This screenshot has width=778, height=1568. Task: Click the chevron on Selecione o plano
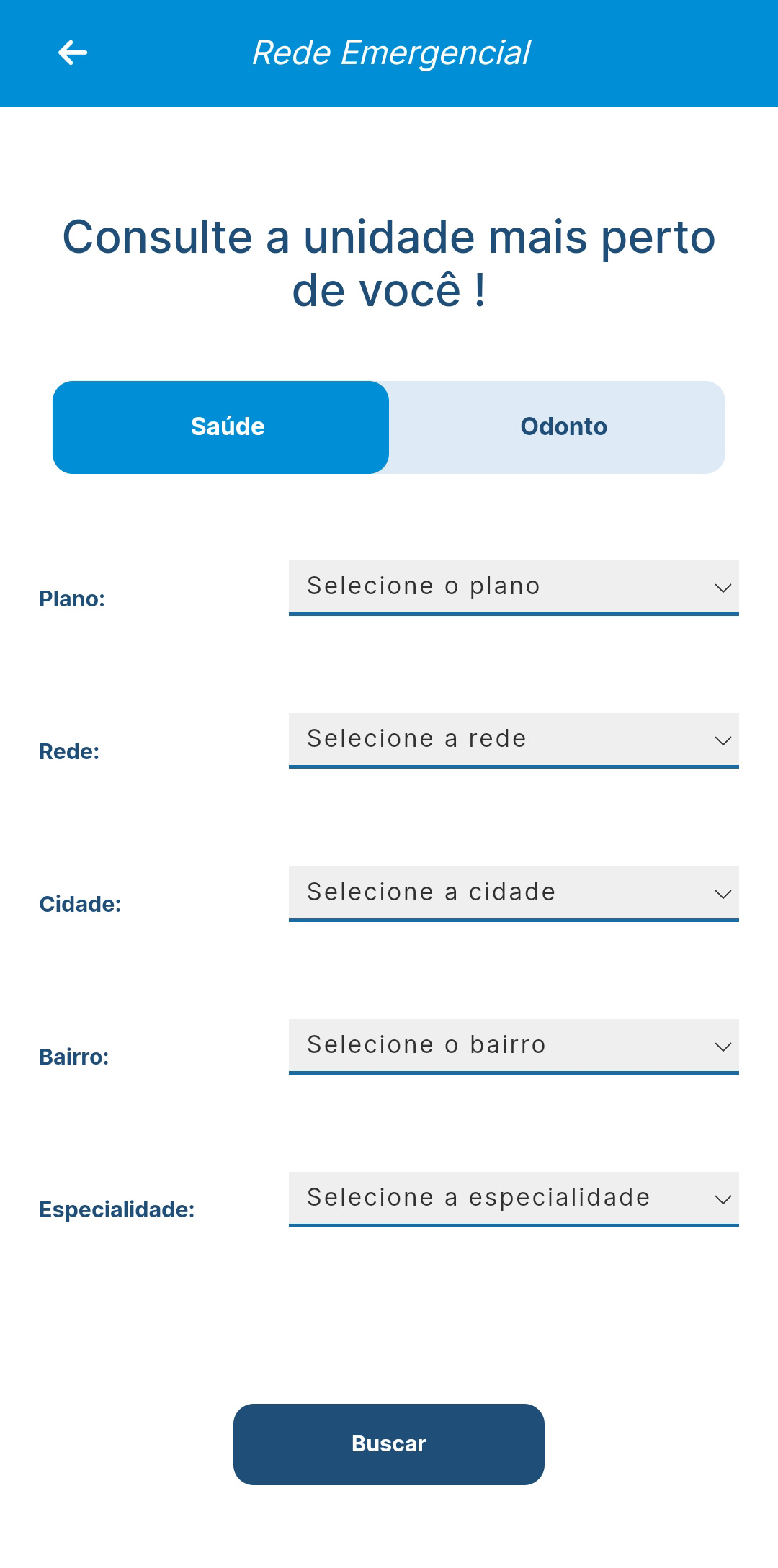point(723,588)
